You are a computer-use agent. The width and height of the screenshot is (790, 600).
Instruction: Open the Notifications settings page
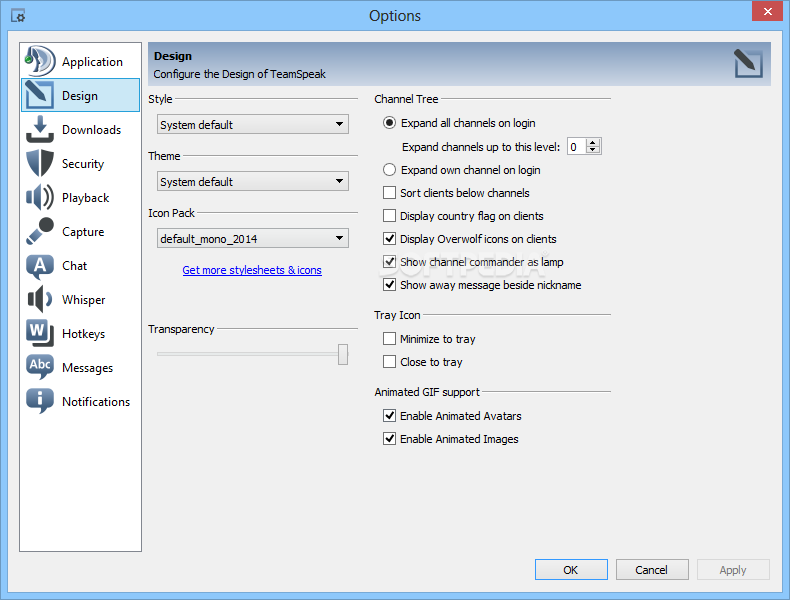(81, 402)
